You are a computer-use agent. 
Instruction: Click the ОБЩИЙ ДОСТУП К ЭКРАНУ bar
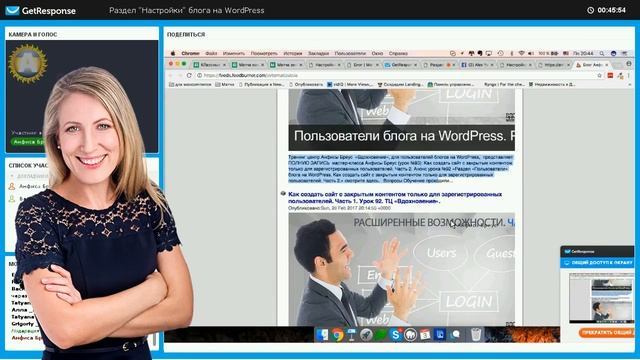pos(598,262)
